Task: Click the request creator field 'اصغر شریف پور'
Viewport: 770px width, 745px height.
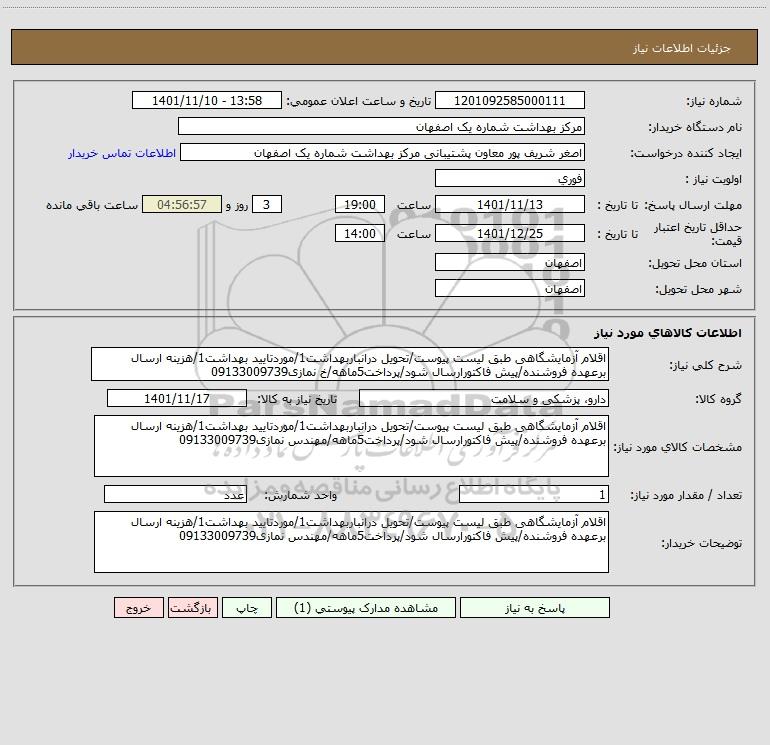Action: [x=383, y=152]
